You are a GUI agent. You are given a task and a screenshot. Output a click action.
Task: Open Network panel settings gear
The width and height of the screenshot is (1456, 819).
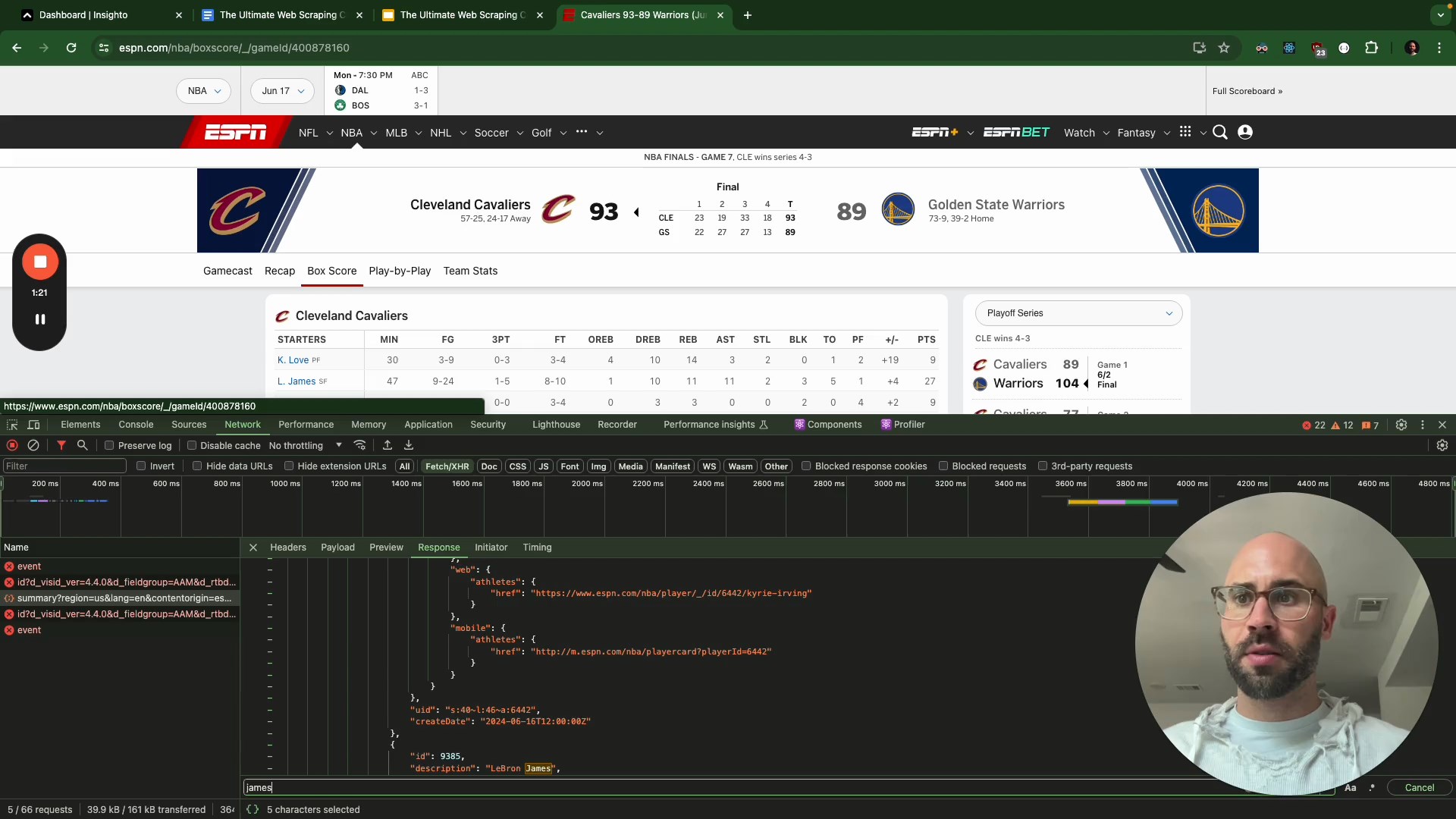pyautogui.click(x=1442, y=445)
